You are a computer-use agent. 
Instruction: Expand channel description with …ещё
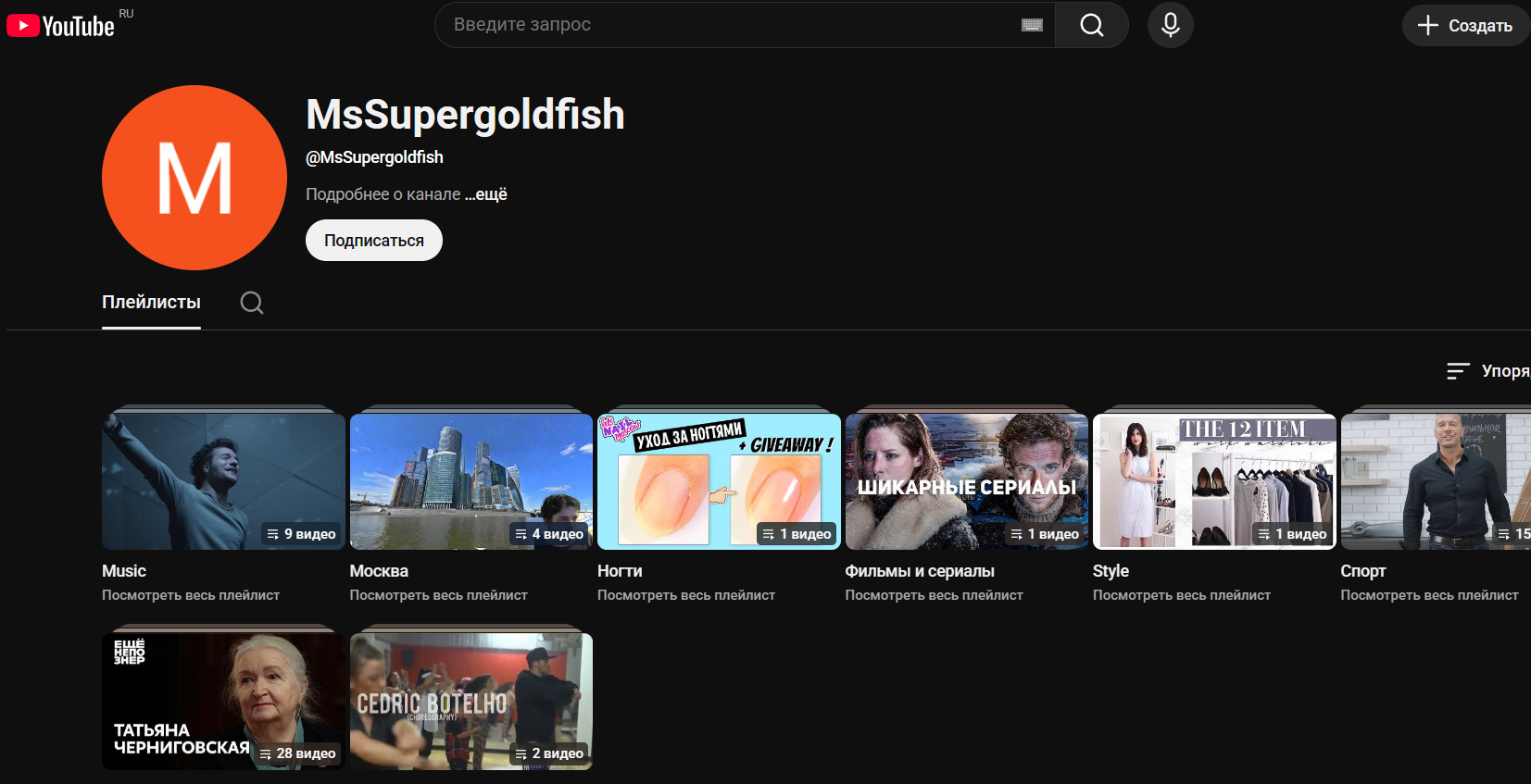486,194
